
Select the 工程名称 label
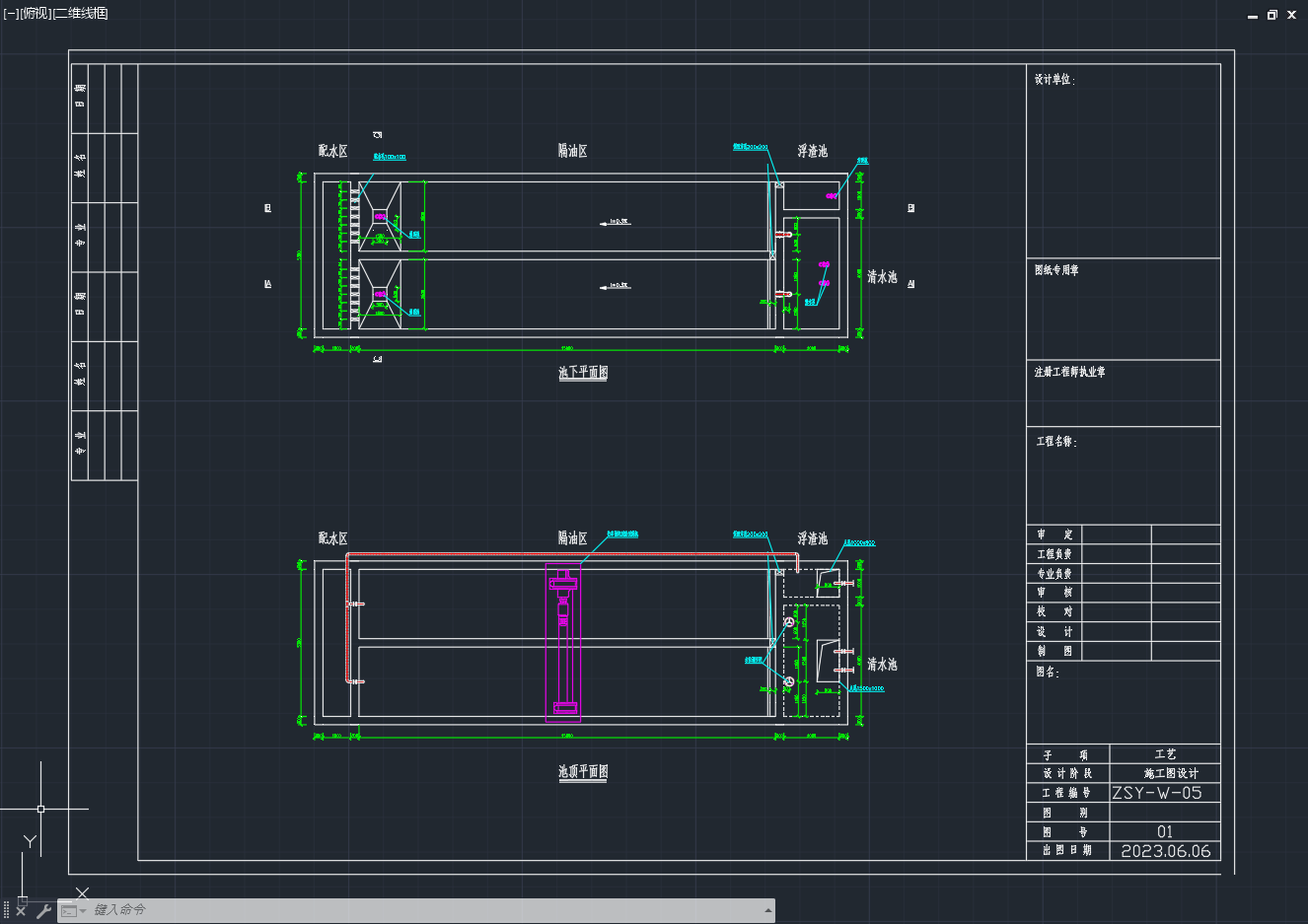point(1055,441)
